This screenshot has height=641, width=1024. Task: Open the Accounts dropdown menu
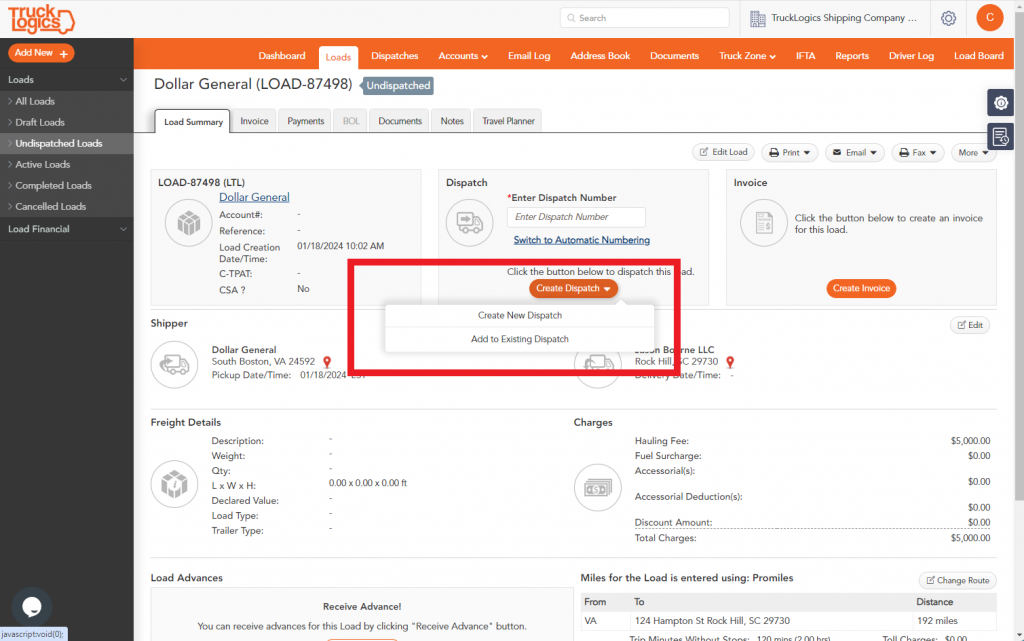point(463,56)
